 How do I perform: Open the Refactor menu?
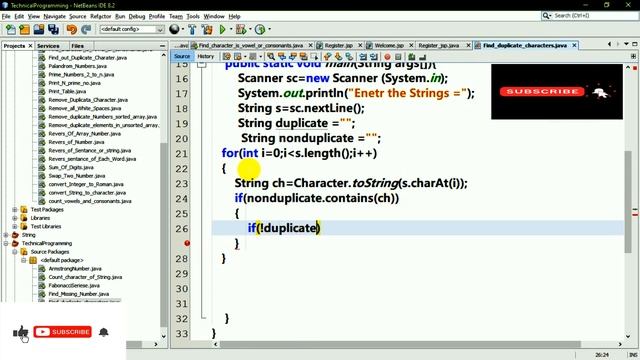(100, 16)
